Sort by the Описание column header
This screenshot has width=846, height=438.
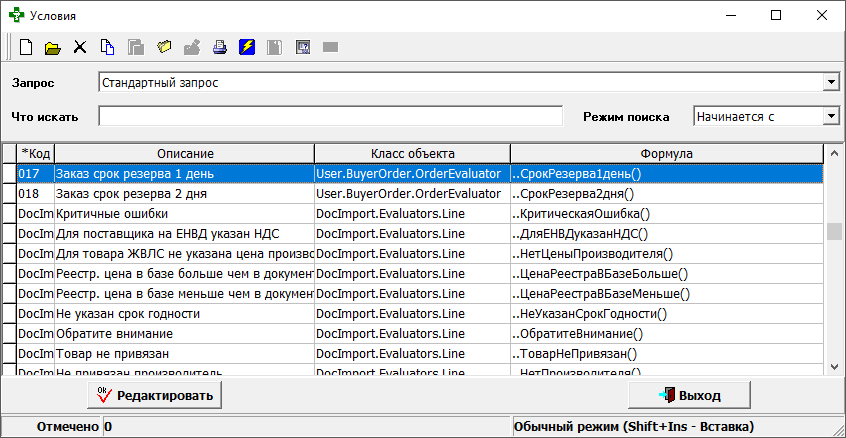[x=184, y=153]
